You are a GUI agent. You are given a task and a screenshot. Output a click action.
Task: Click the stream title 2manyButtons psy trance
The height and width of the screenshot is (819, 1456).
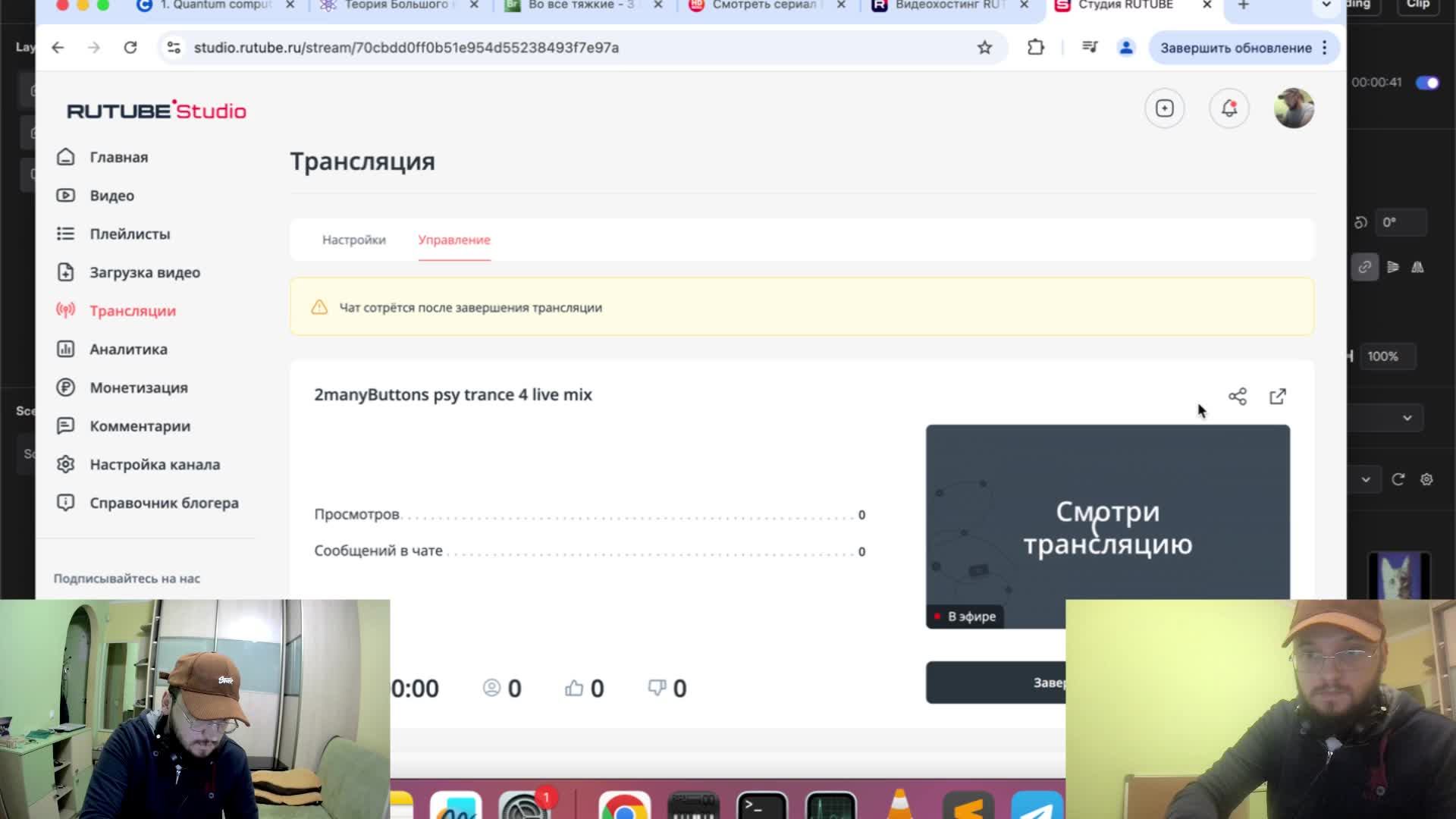(x=453, y=395)
